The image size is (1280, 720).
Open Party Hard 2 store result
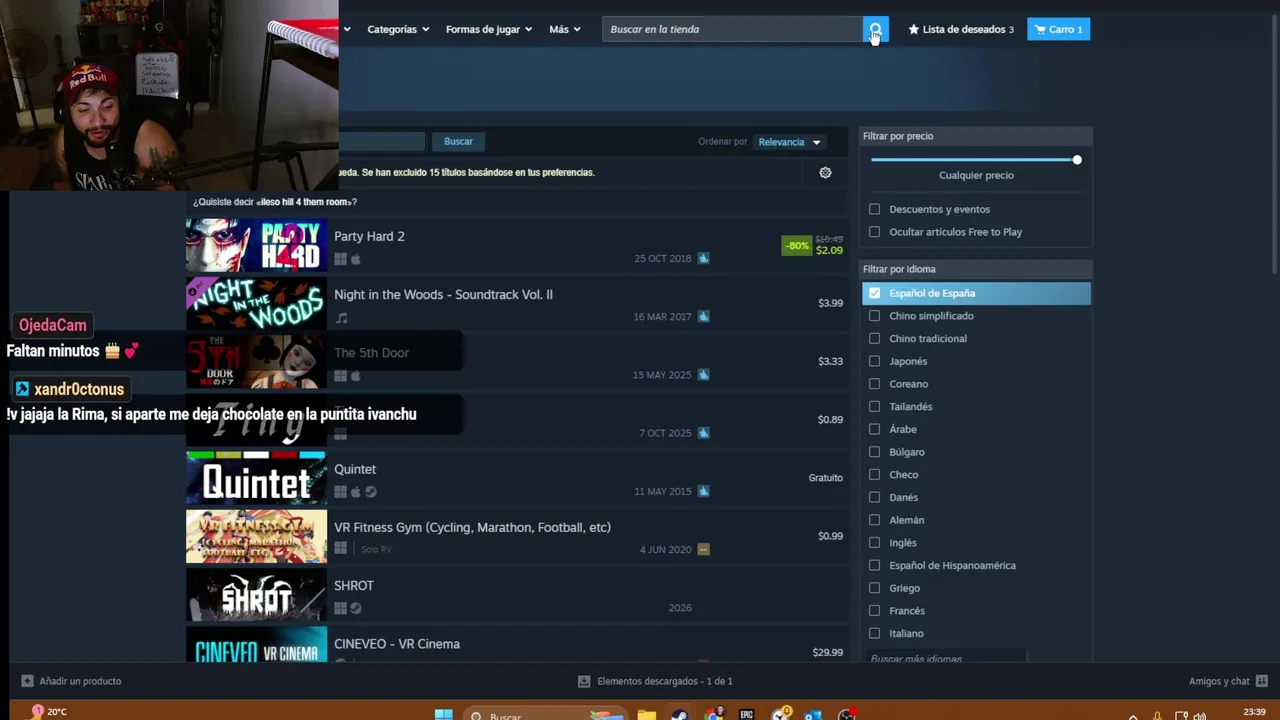(x=516, y=246)
